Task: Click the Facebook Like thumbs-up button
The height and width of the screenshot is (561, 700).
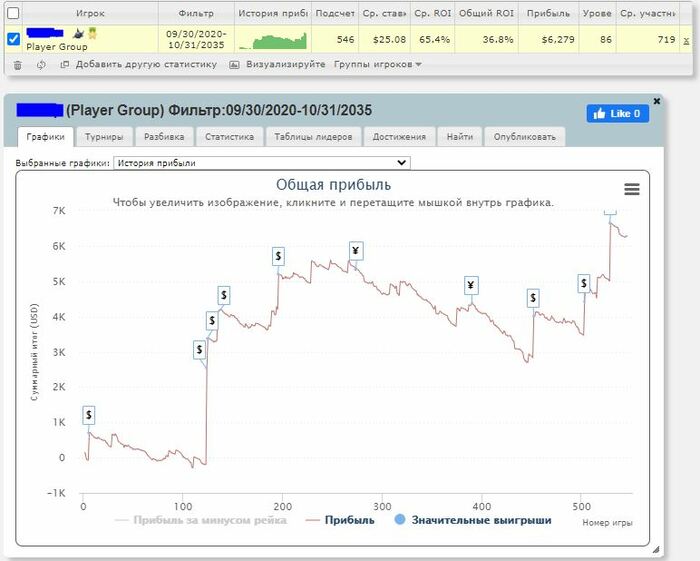Action: (617, 114)
